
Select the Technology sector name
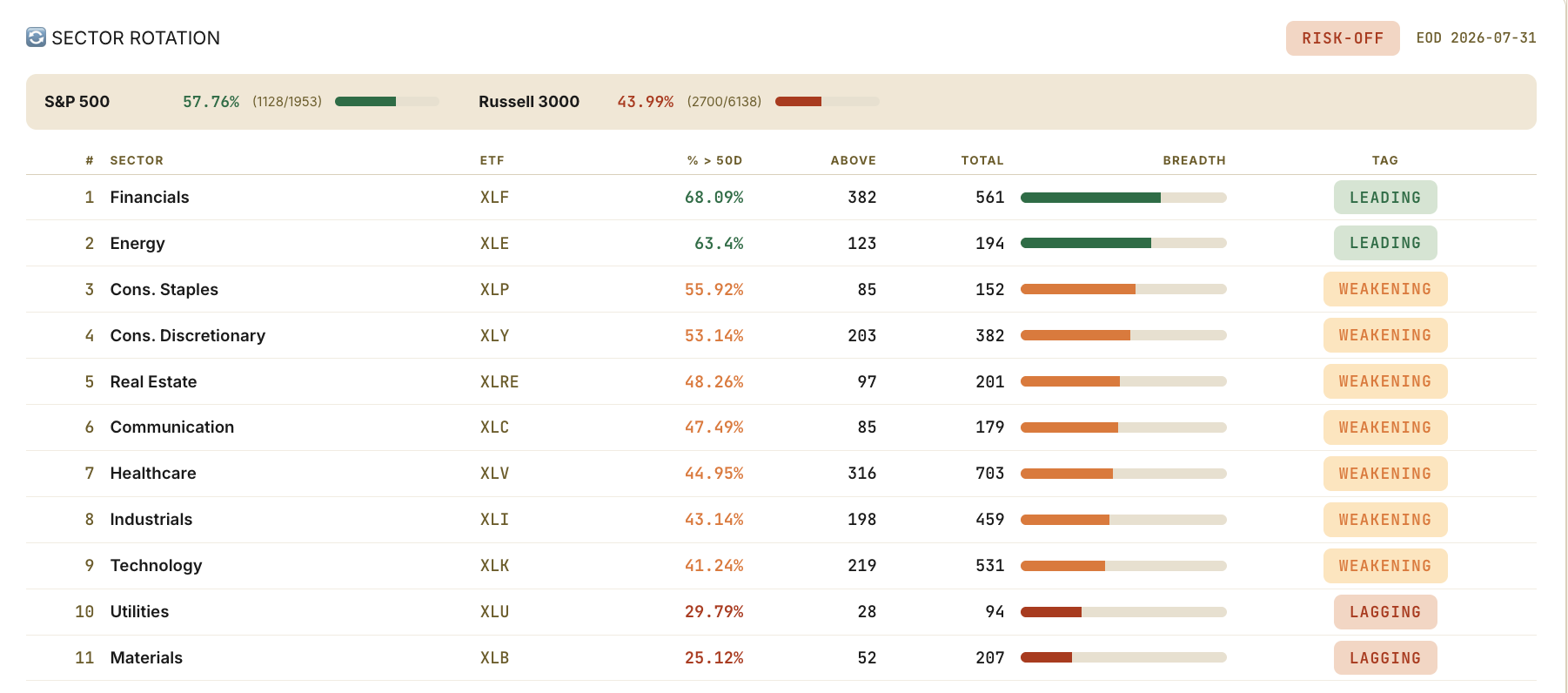coord(157,566)
